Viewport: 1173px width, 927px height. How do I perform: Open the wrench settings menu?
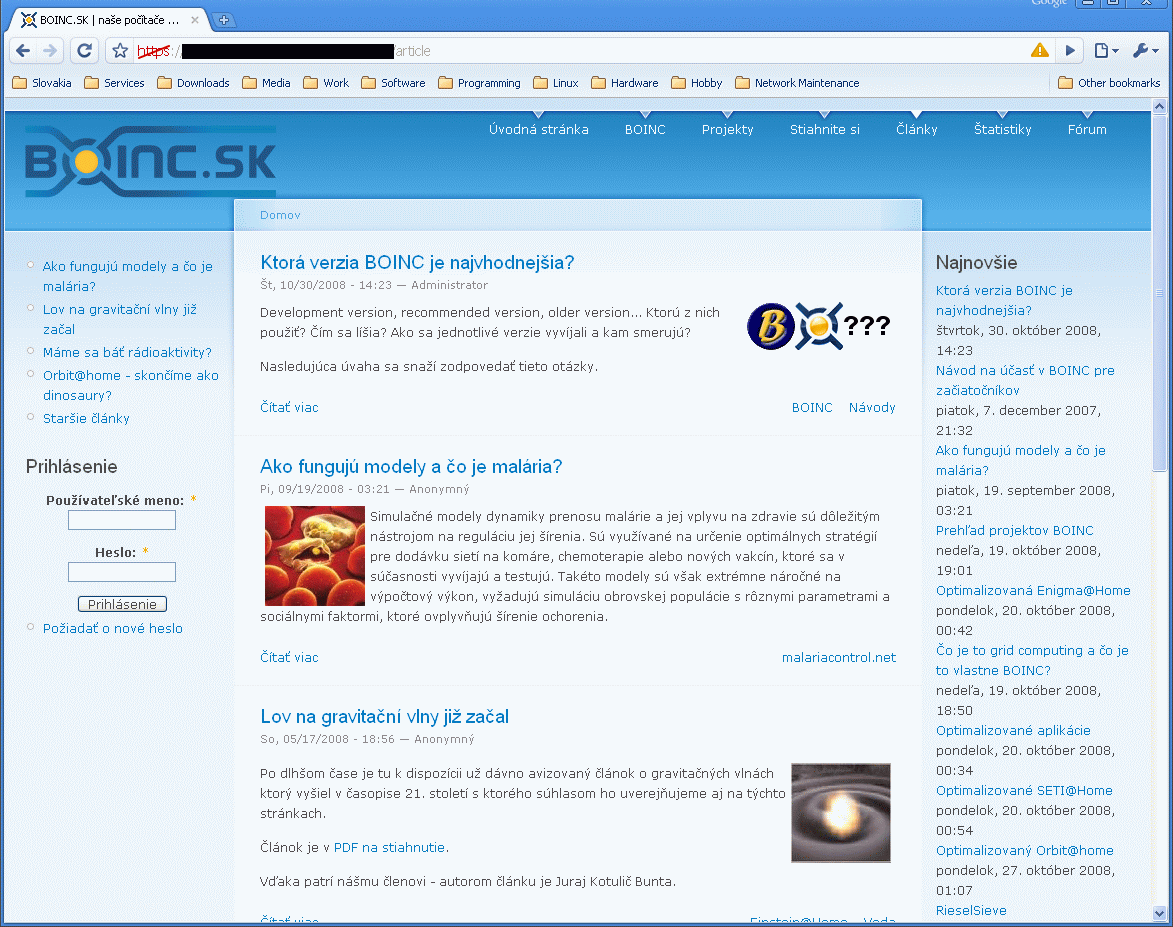click(1145, 51)
